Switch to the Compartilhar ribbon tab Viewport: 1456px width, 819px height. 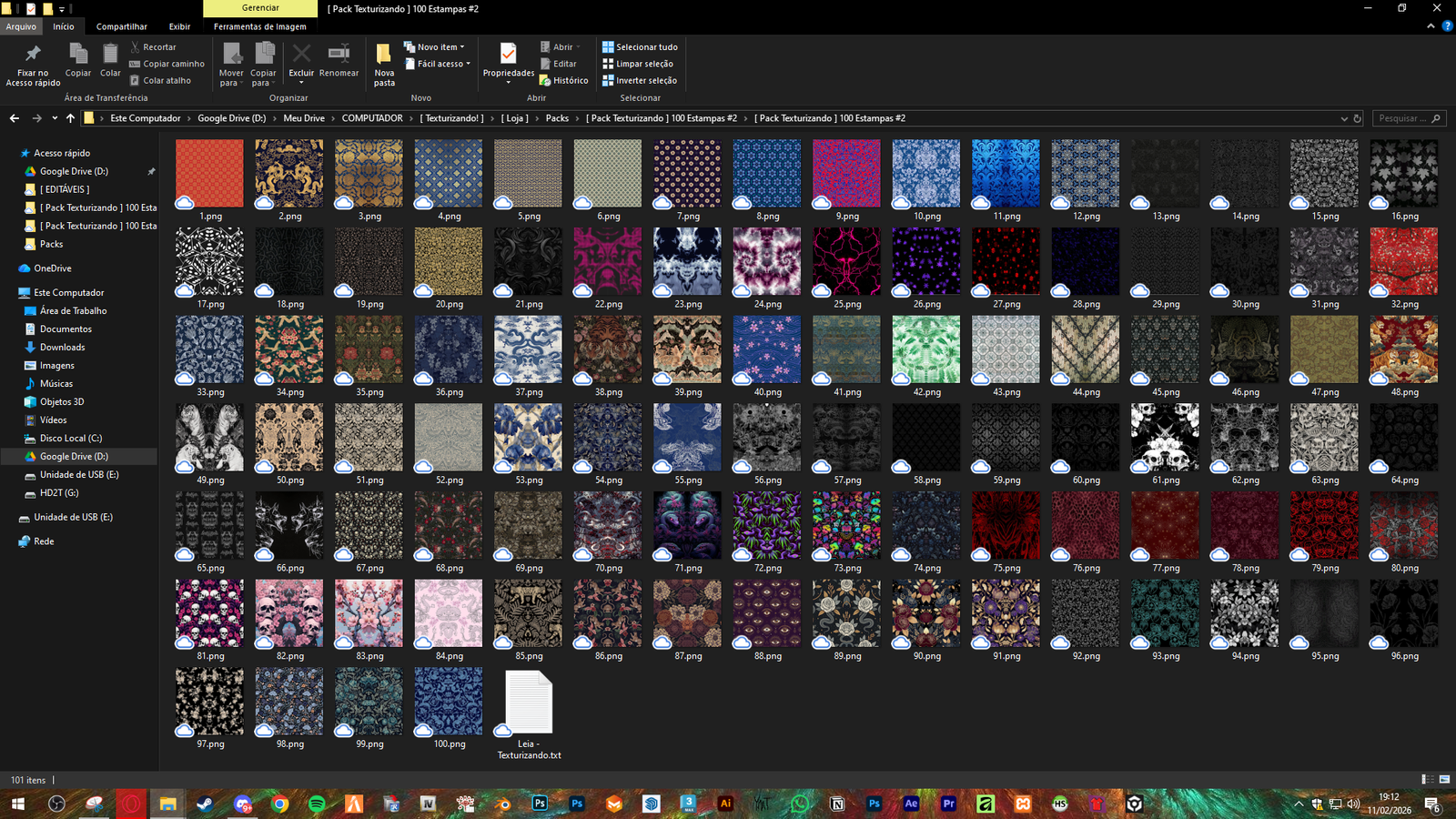click(121, 26)
